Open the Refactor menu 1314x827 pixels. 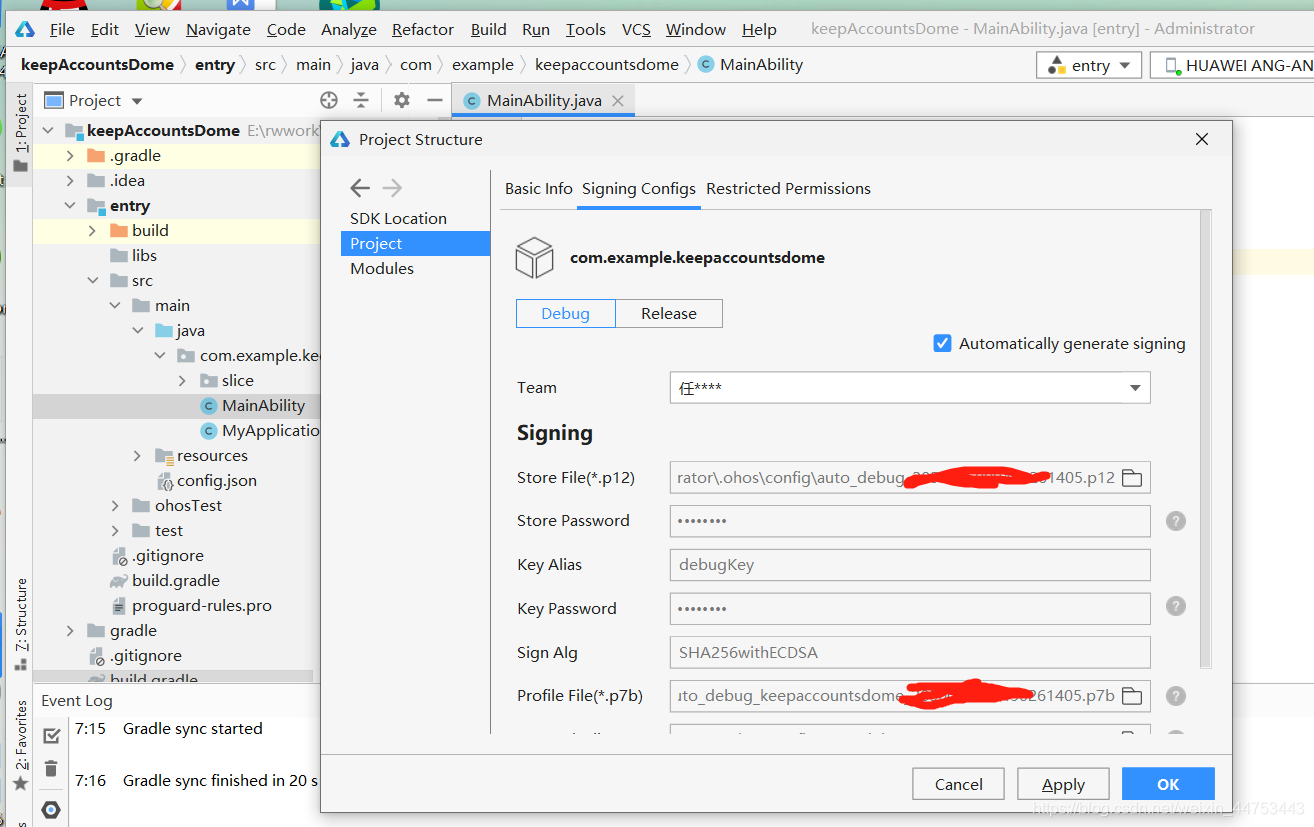tap(423, 29)
